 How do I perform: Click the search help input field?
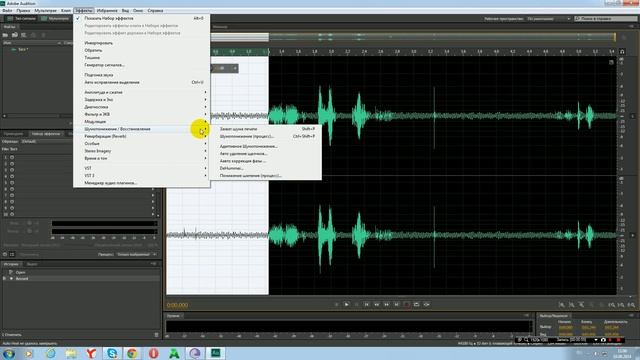(x=606, y=19)
